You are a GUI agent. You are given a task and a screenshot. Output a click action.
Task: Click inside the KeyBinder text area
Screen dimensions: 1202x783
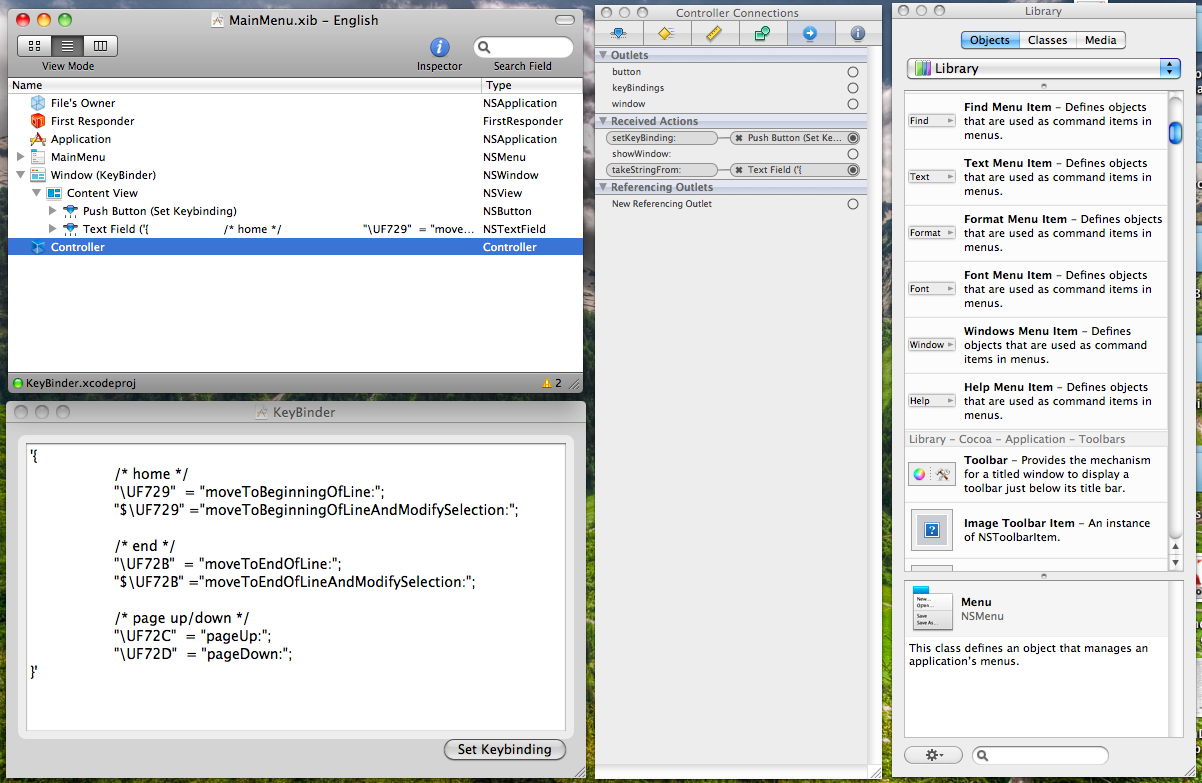point(296,588)
